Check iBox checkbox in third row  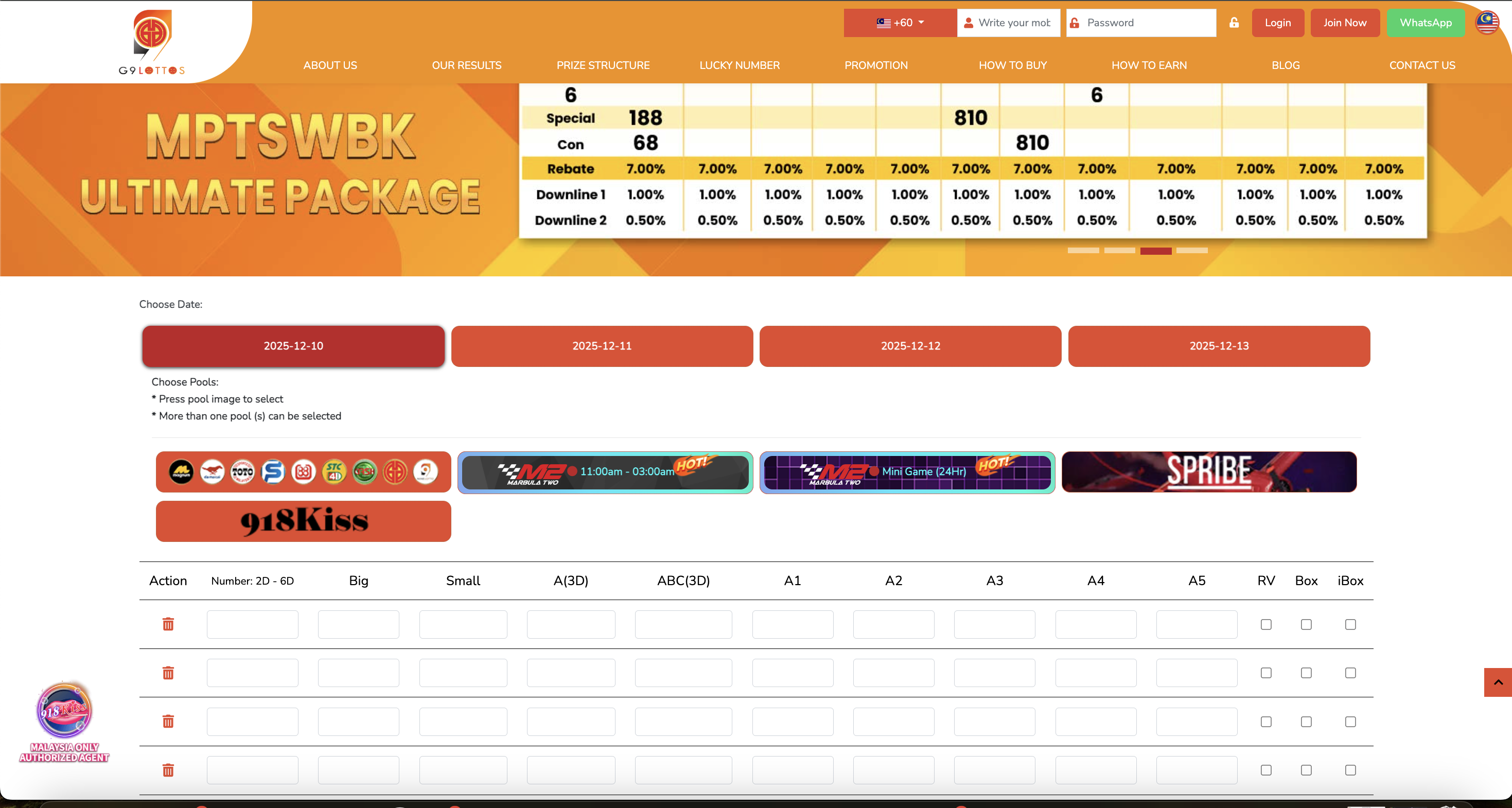[1350, 722]
